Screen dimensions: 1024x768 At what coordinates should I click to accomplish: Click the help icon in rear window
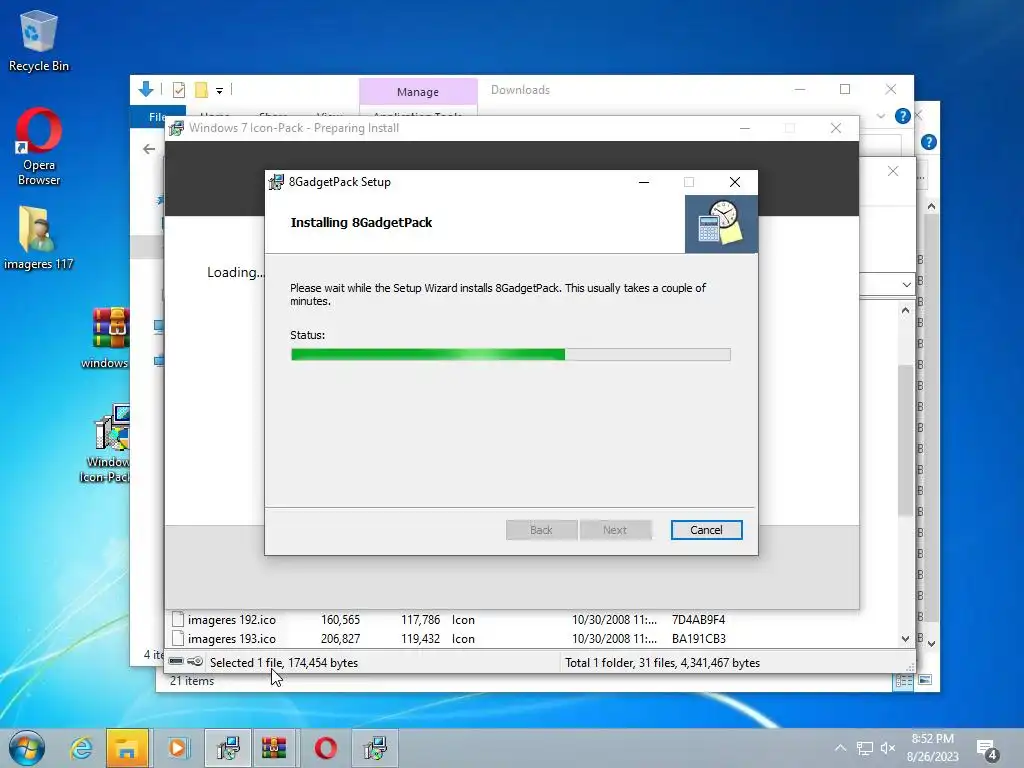pos(929,142)
